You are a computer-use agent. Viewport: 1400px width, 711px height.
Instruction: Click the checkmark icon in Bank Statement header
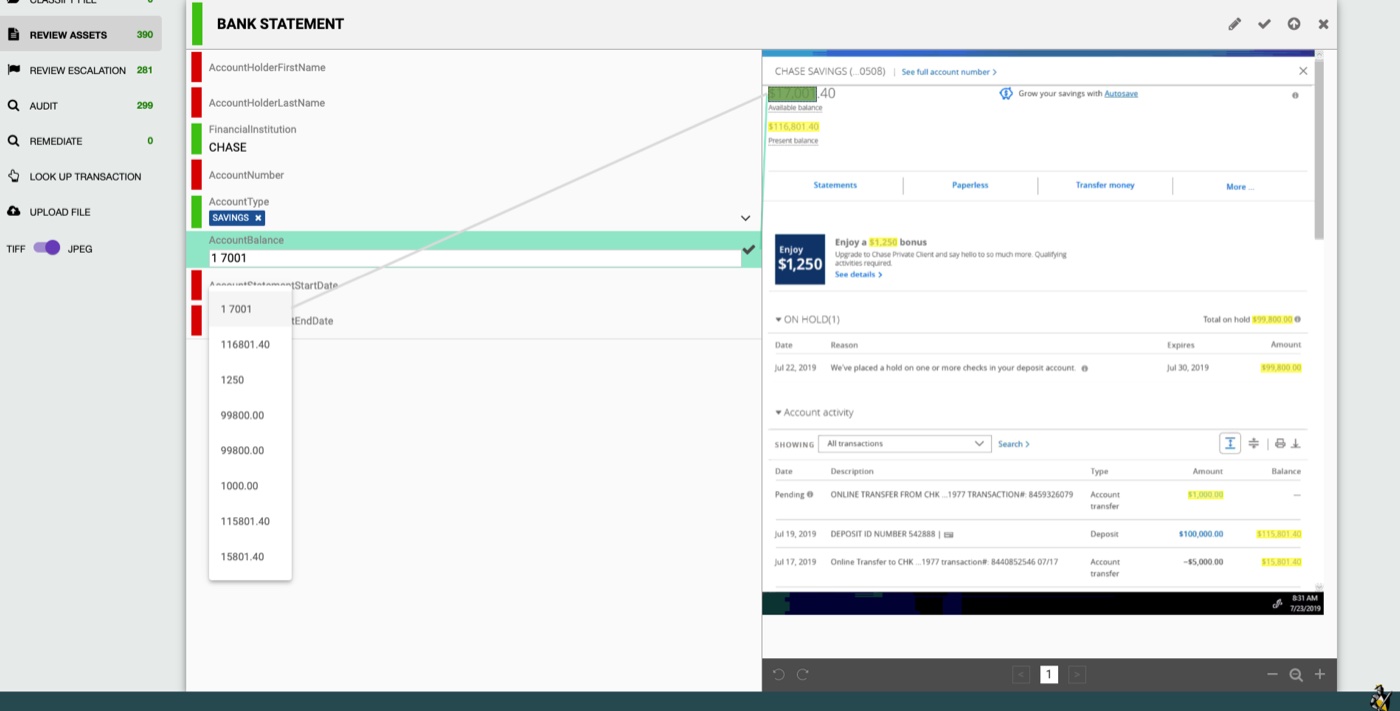(x=1264, y=24)
